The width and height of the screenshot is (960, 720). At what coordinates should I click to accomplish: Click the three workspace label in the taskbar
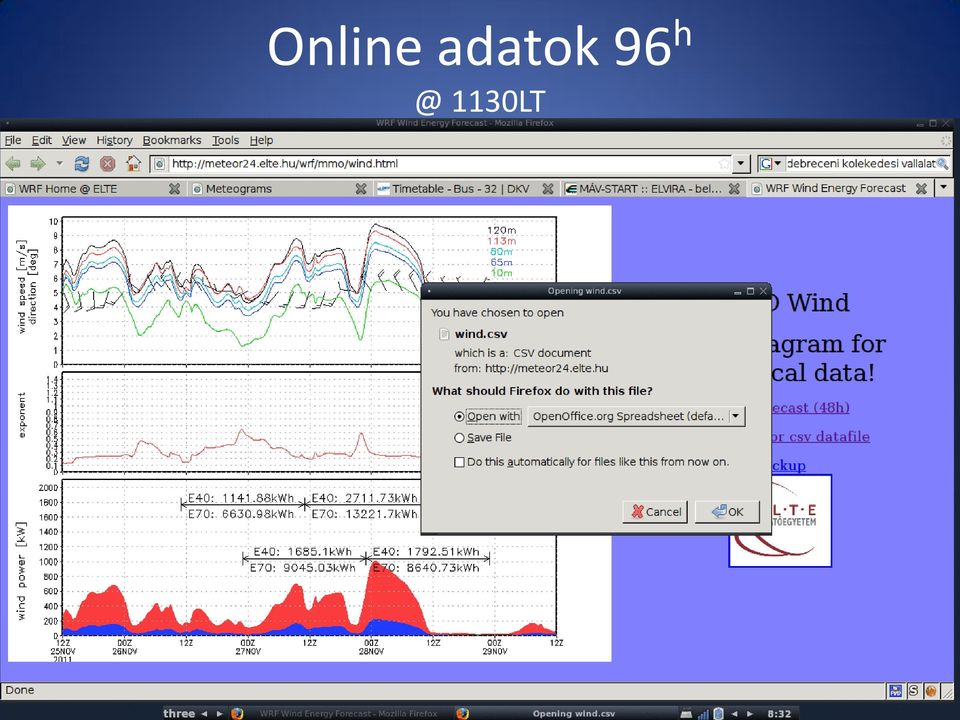(179, 713)
